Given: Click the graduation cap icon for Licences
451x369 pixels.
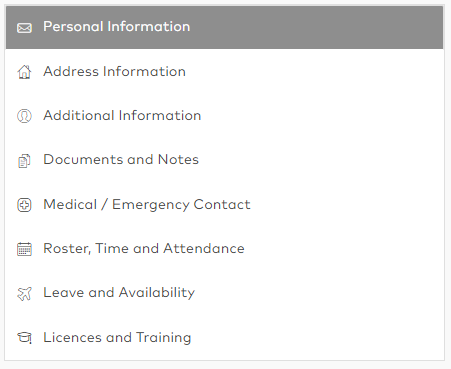Looking at the screenshot, I should coord(24,338).
